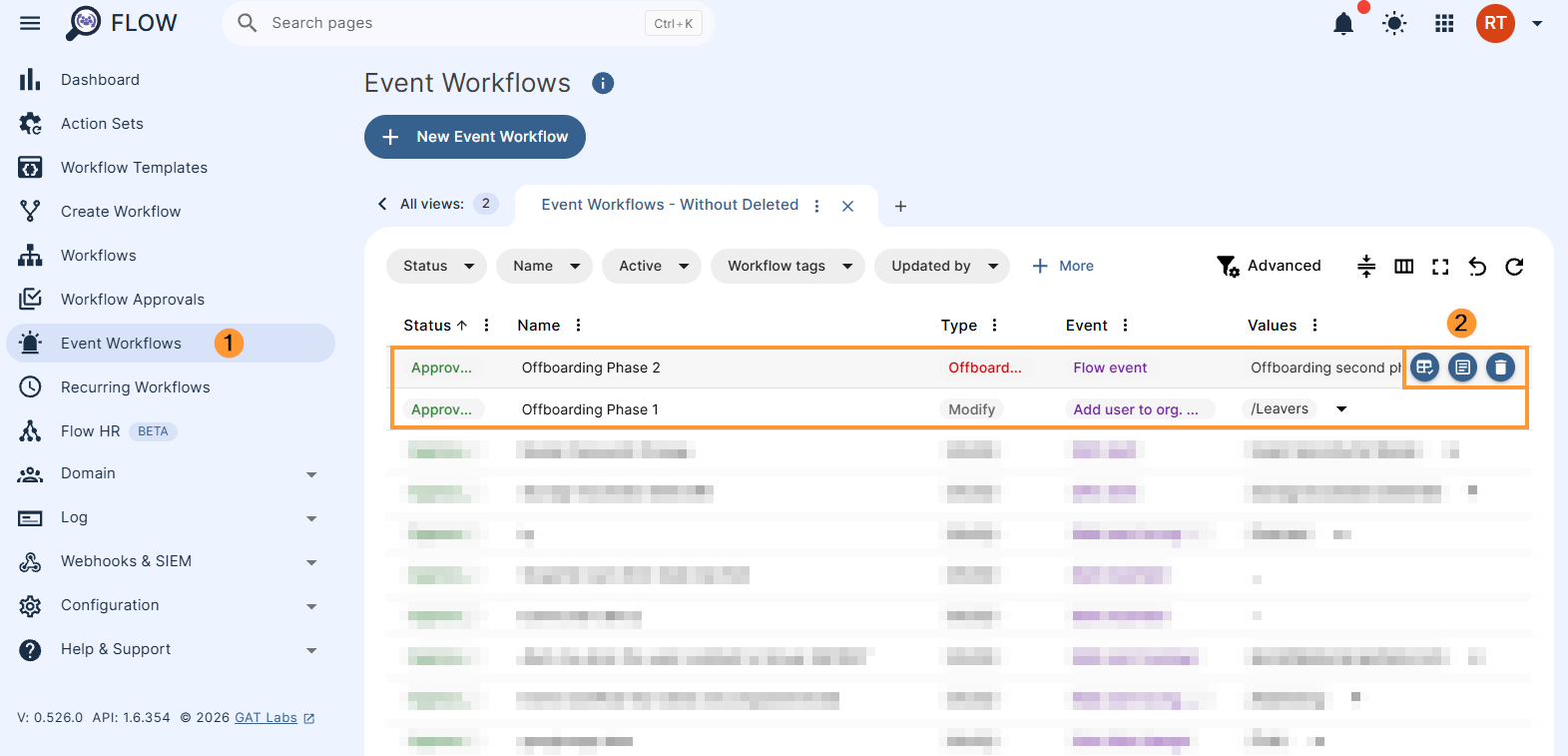Image resolution: width=1568 pixels, height=756 pixels.
Task: Click Offboarding Phase 1 name cell
Action: [590, 409]
